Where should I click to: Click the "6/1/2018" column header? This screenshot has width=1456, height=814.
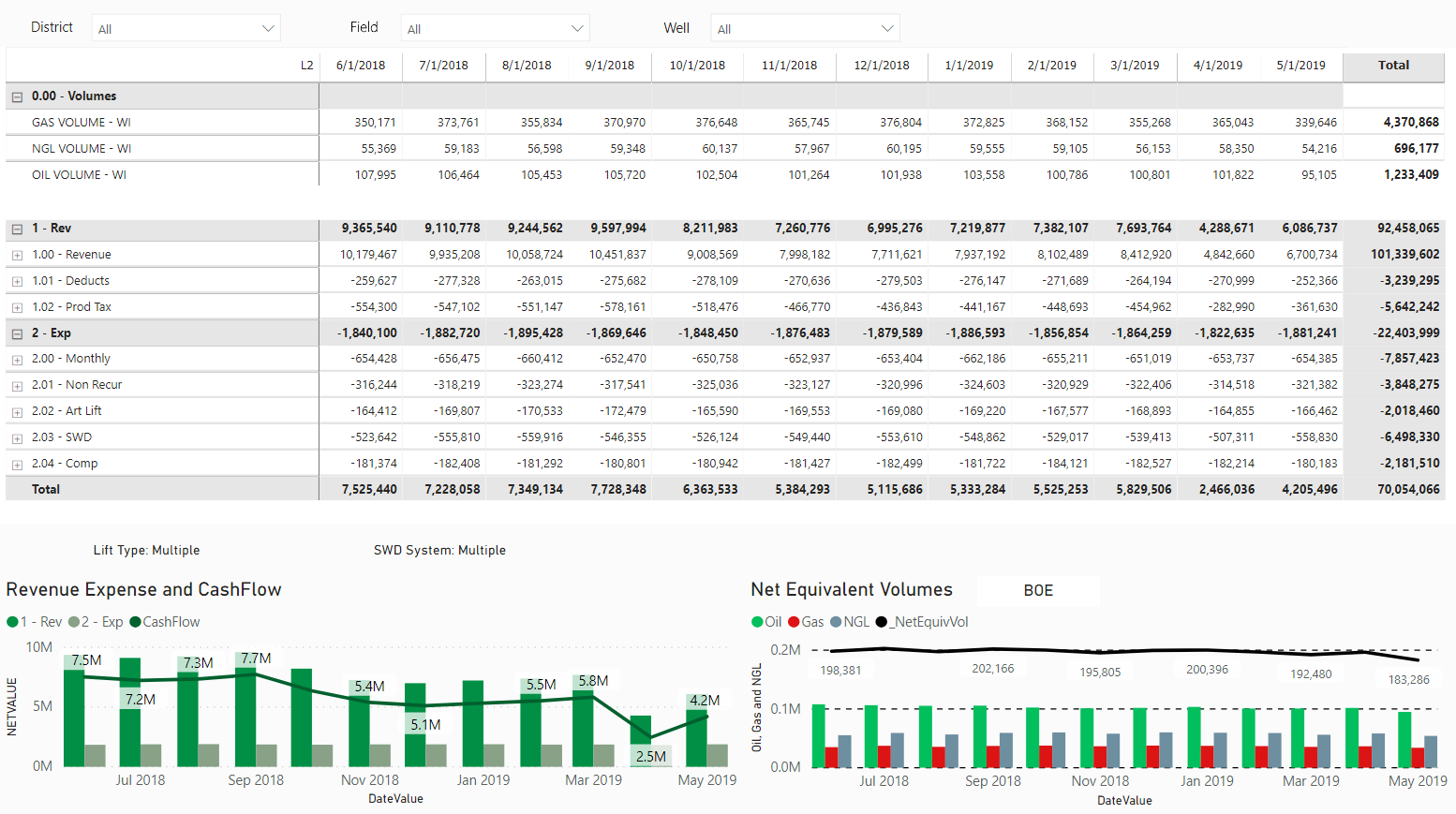[361, 66]
